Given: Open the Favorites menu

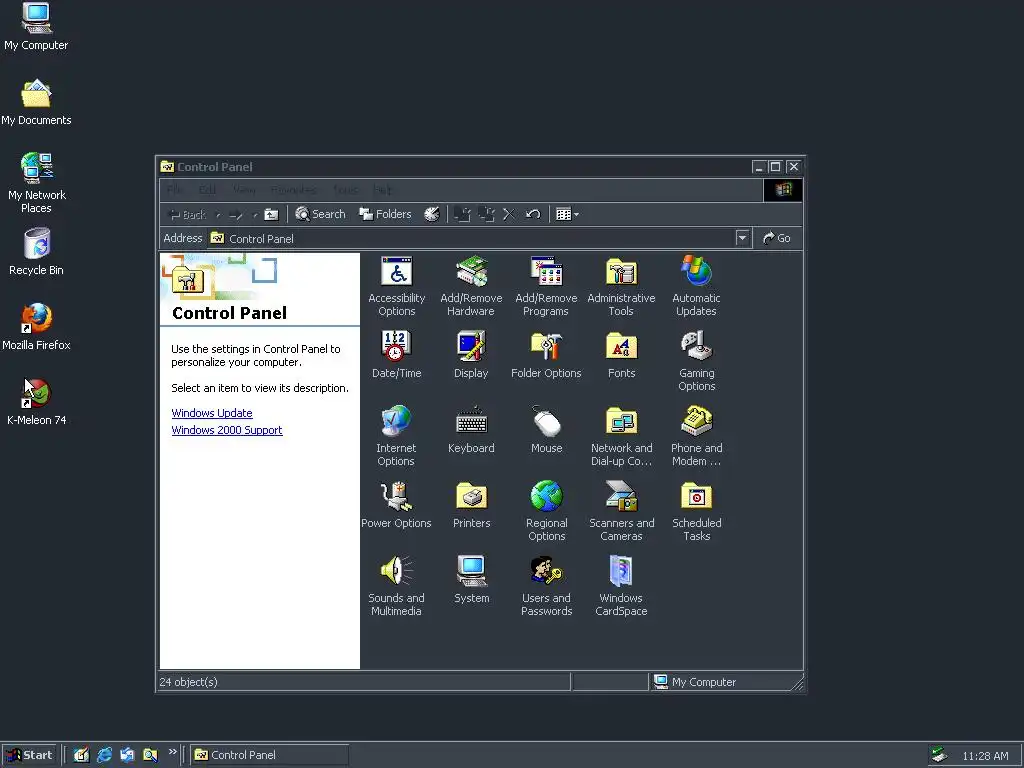Looking at the screenshot, I should [294, 190].
